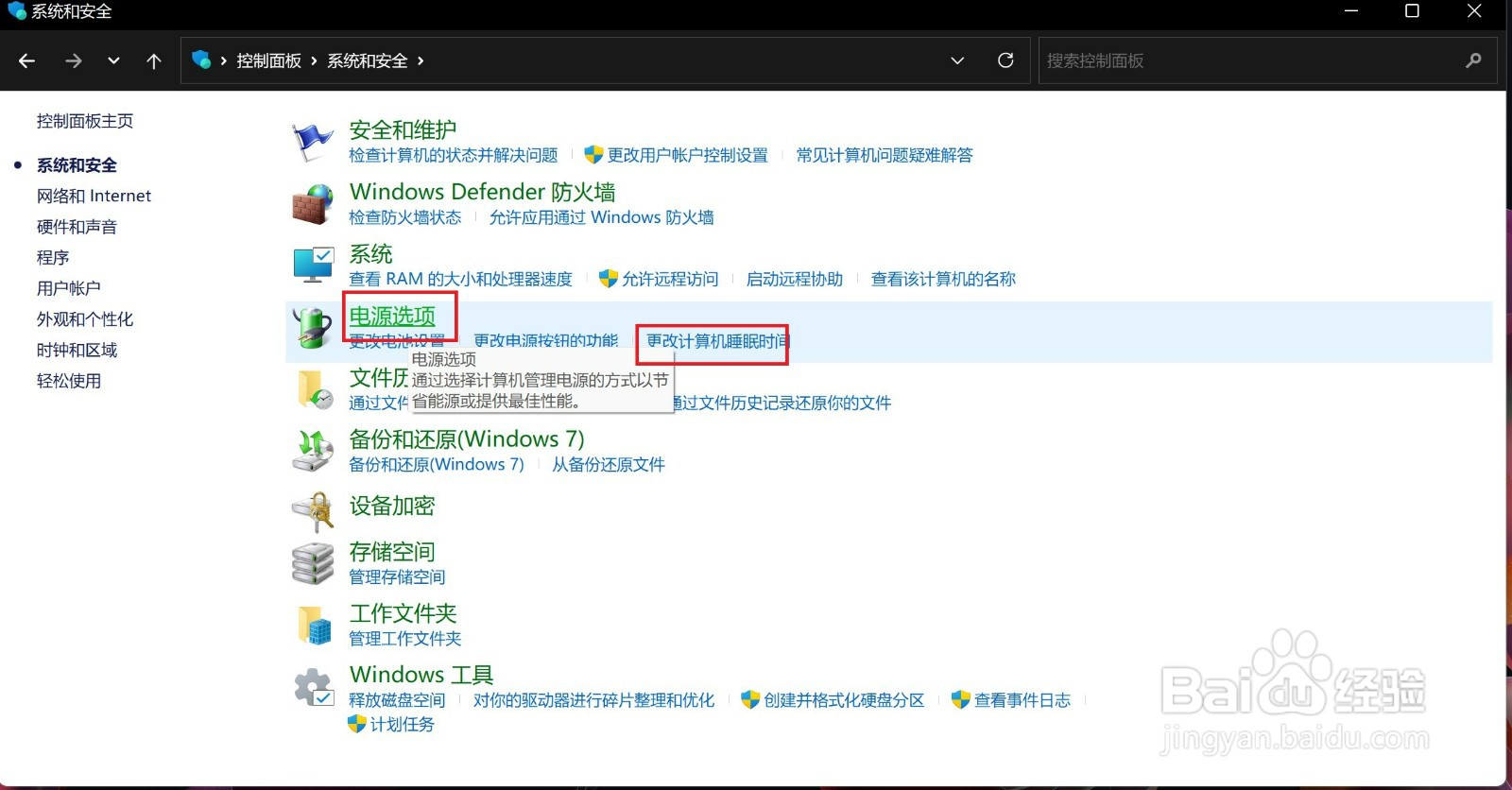Go up one level with the up arrow
1512x790 pixels.
[x=154, y=60]
